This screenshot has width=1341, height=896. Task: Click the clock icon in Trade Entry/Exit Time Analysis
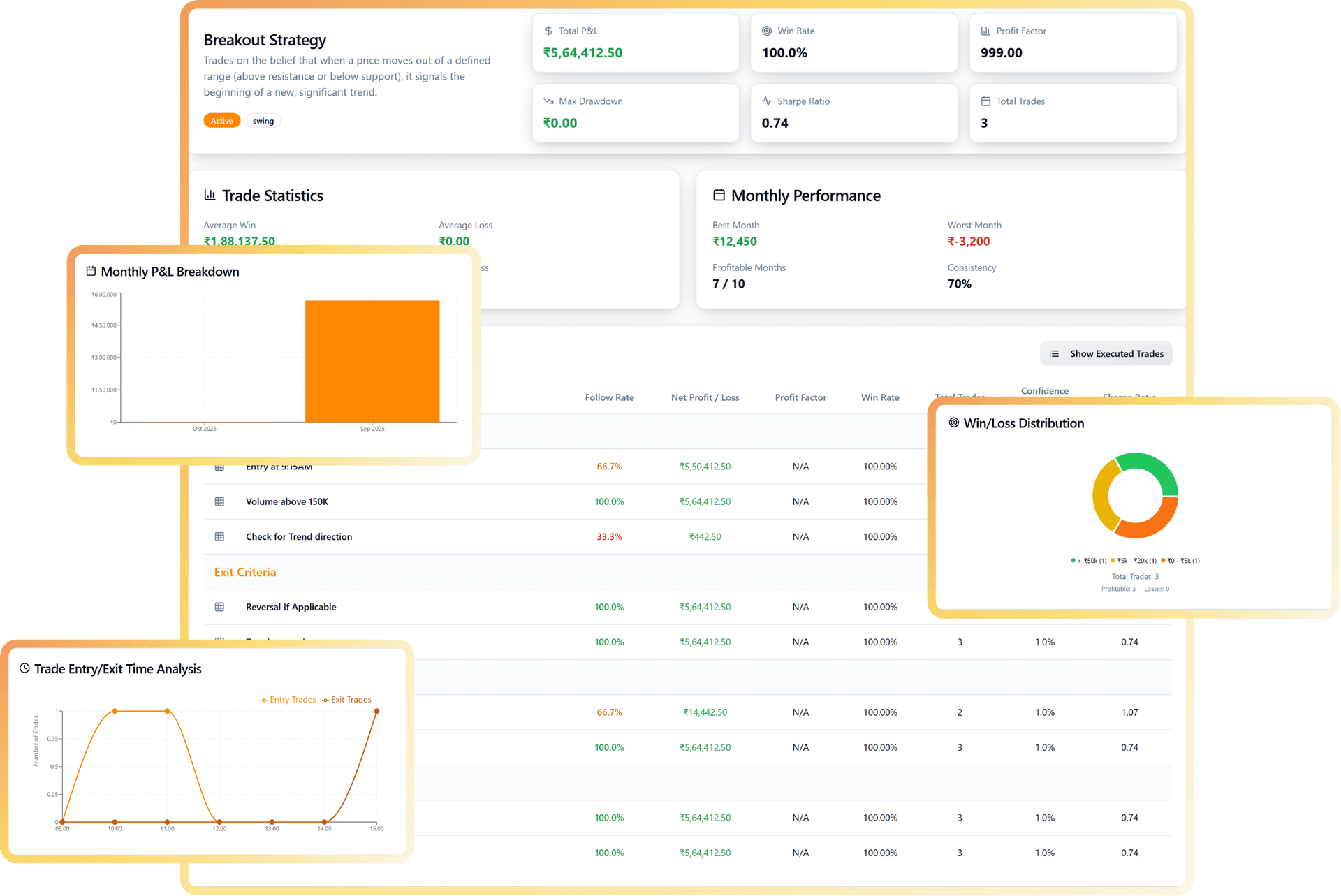click(x=24, y=668)
